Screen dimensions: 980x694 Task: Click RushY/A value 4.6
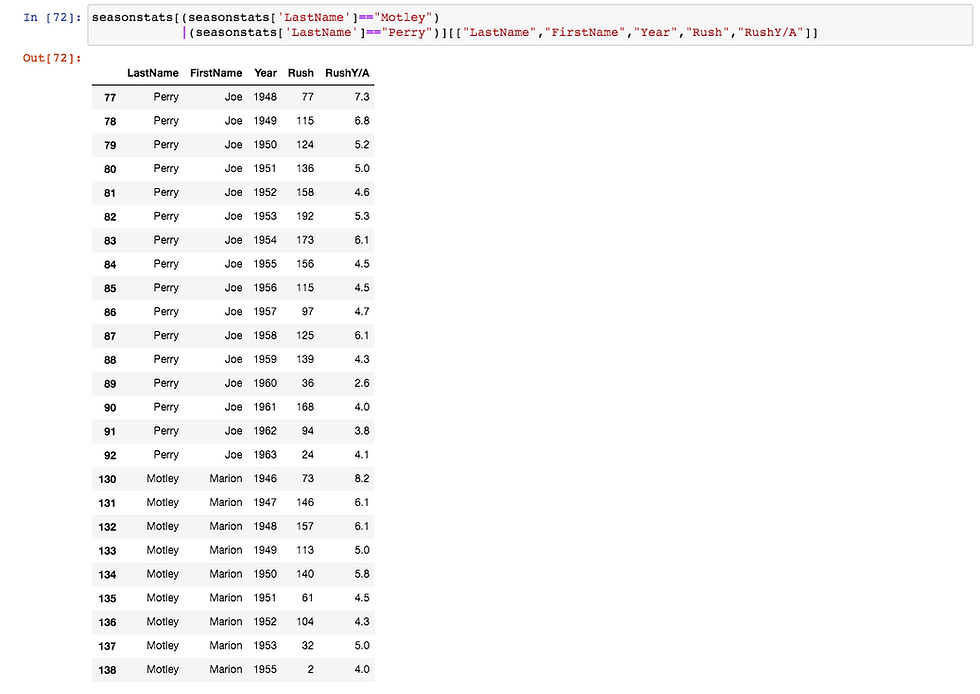(x=362, y=192)
